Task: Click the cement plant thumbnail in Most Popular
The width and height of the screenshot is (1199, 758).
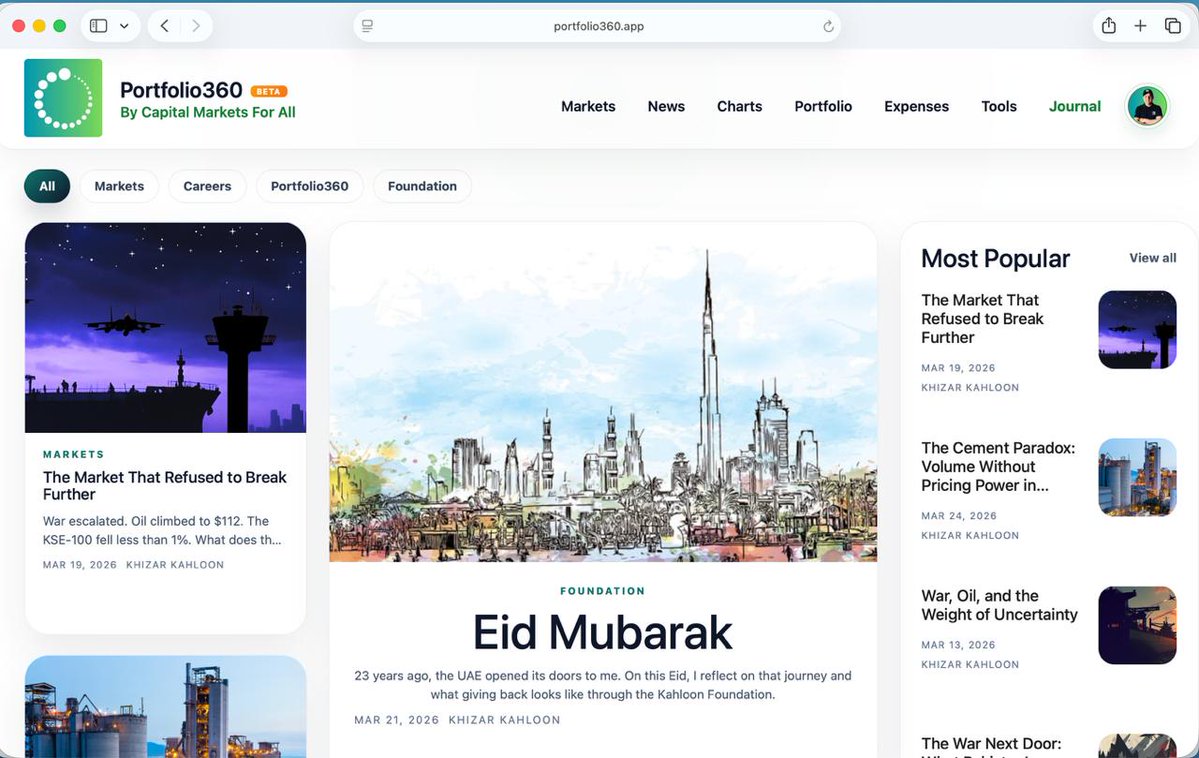Action: [x=1137, y=477]
